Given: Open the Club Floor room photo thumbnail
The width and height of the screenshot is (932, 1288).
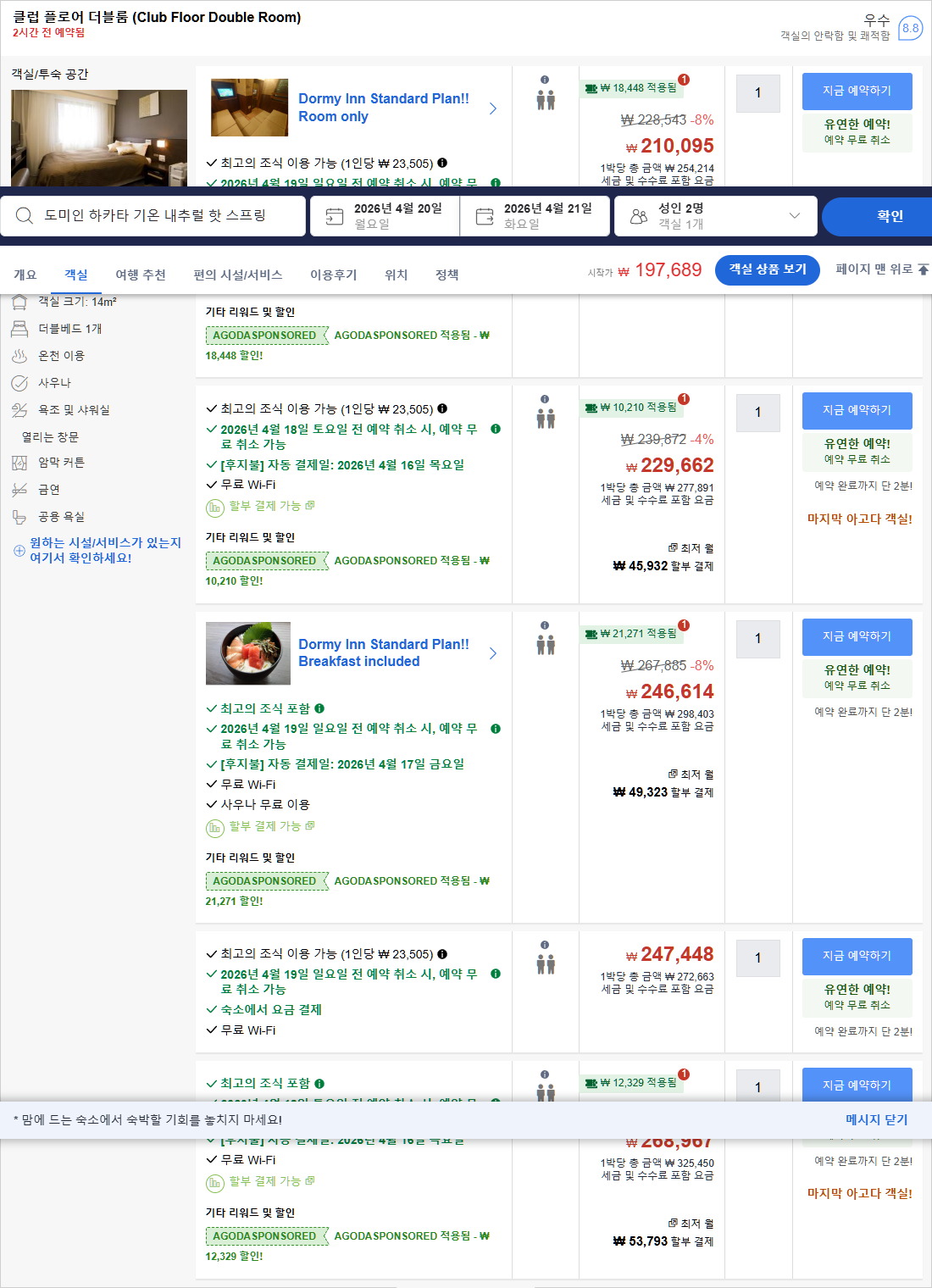Looking at the screenshot, I should [99, 138].
